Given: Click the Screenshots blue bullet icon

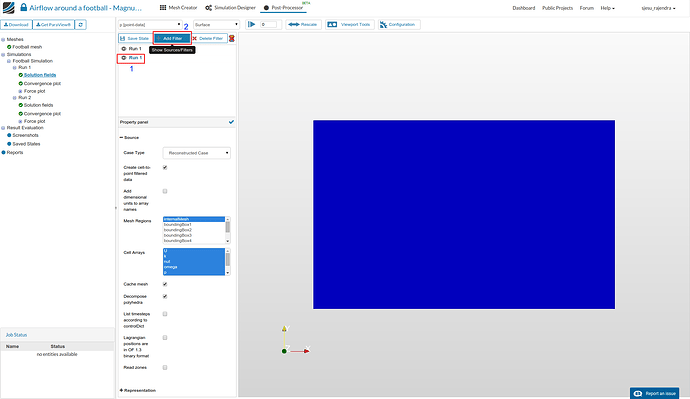Looking at the screenshot, I should pos(9,135).
